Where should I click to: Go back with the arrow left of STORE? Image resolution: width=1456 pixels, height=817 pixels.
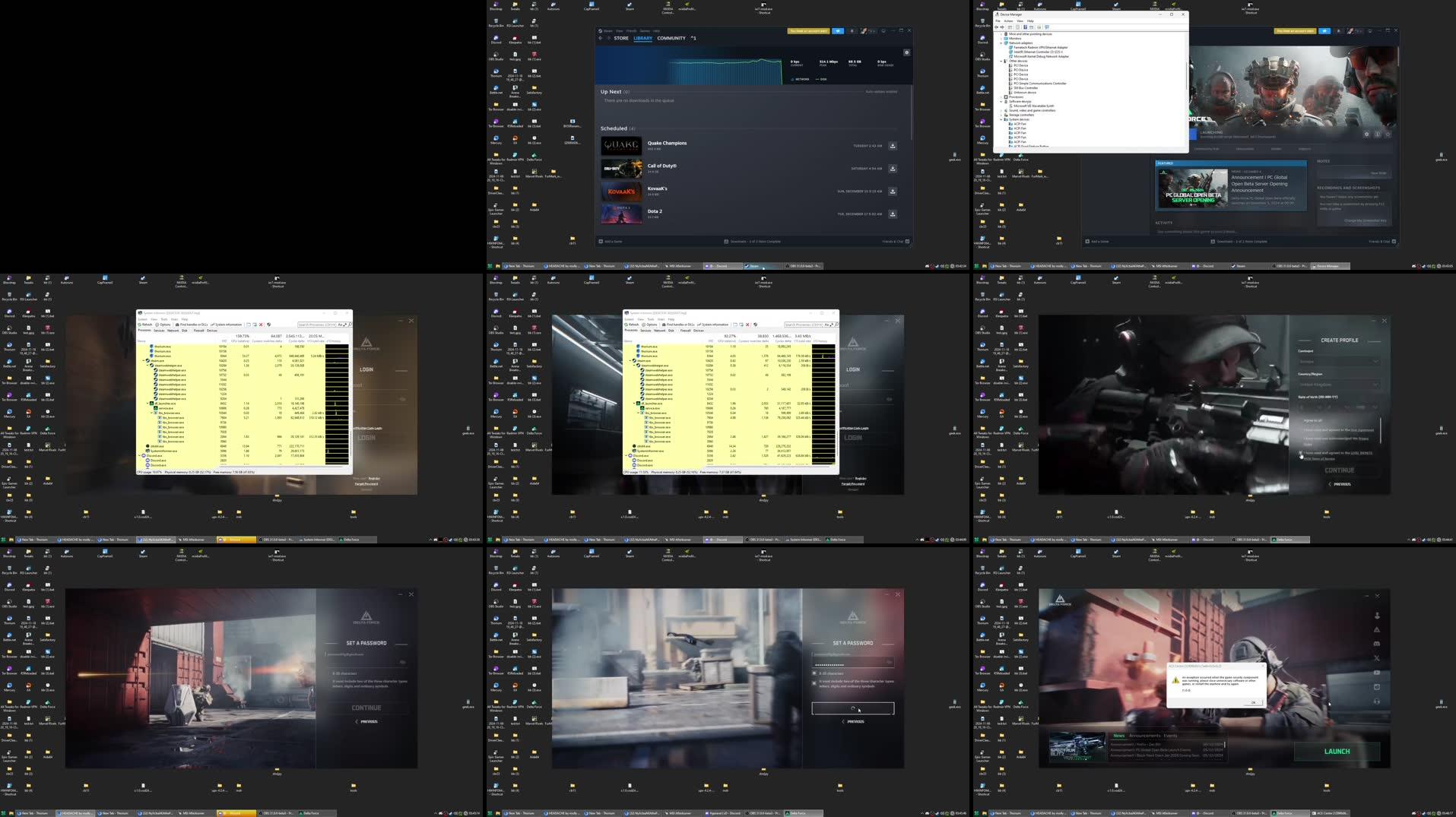[x=601, y=38]
